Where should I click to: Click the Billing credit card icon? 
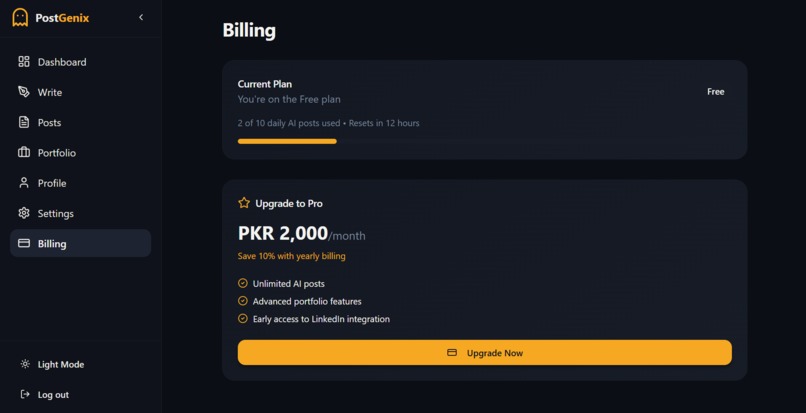(24, 243)
